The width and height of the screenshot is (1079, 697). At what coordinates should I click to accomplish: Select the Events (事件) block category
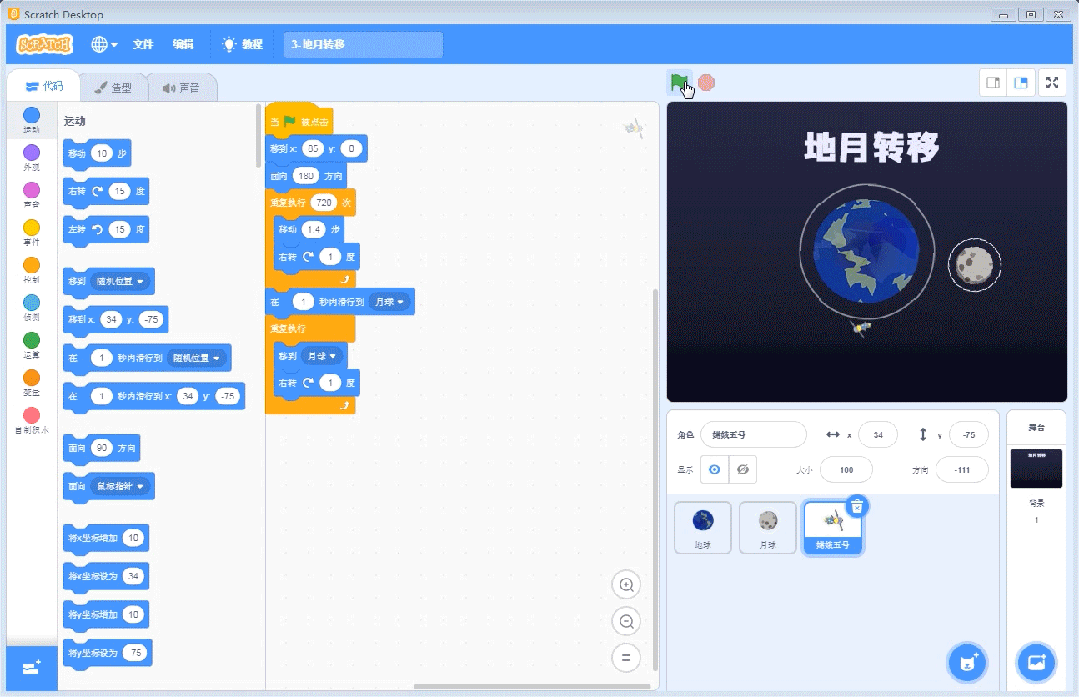[x=30, y=232]
